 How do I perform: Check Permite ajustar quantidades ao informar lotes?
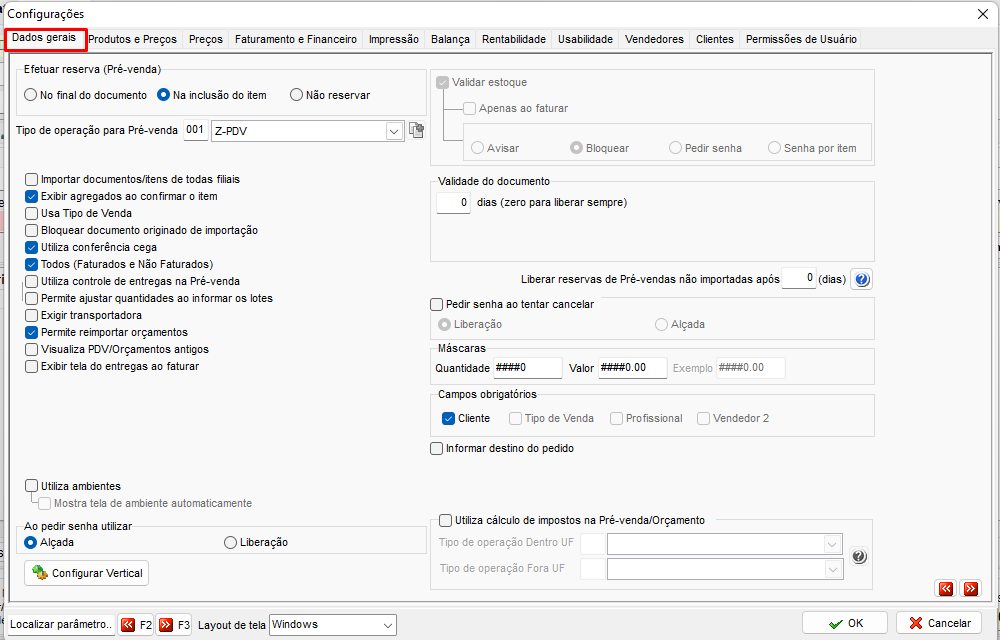pyautogui.click(x=31, y=298)
